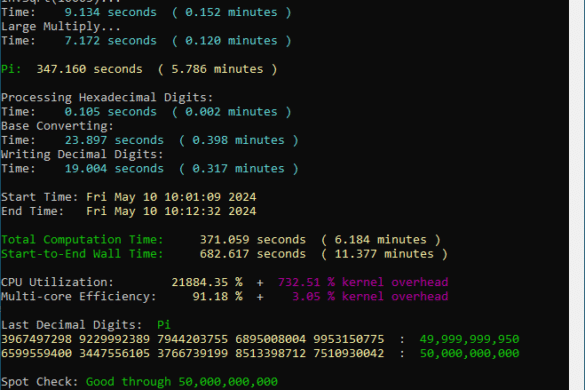Image resolution: width=585 pixels, height=390 pixels.
Task: Click the Pi total time value 347.160 seconds
Action: point(89,69)
